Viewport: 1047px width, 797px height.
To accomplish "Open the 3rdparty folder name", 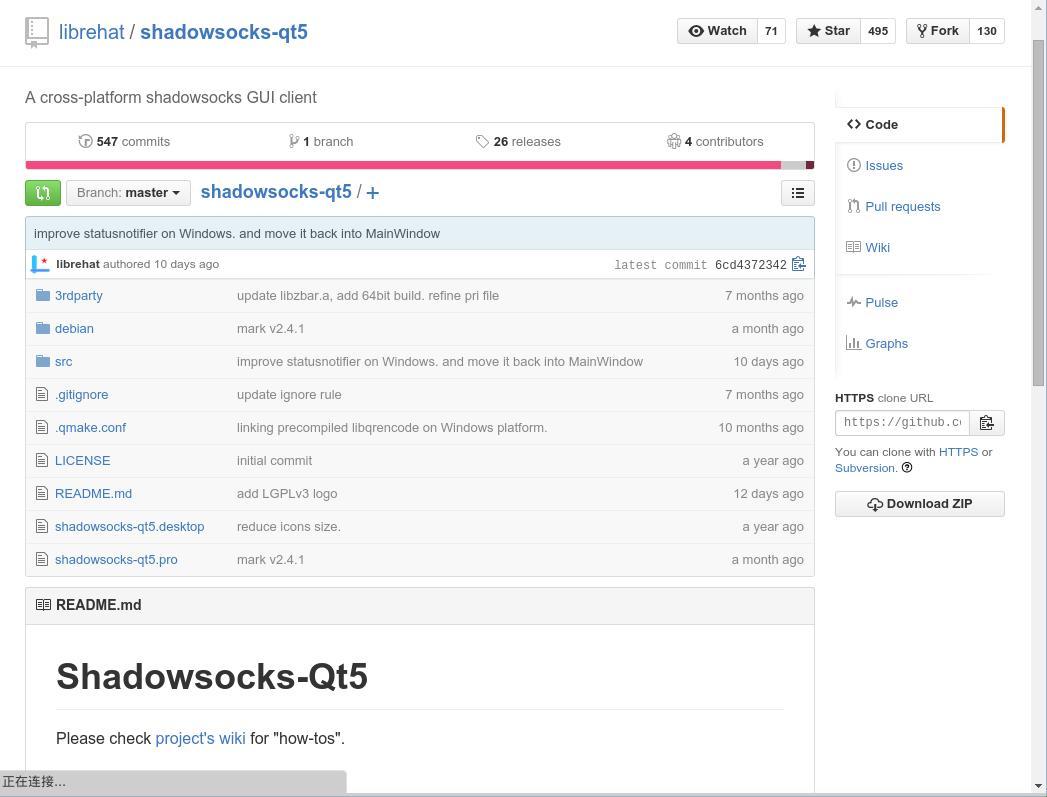I will 79,296.
